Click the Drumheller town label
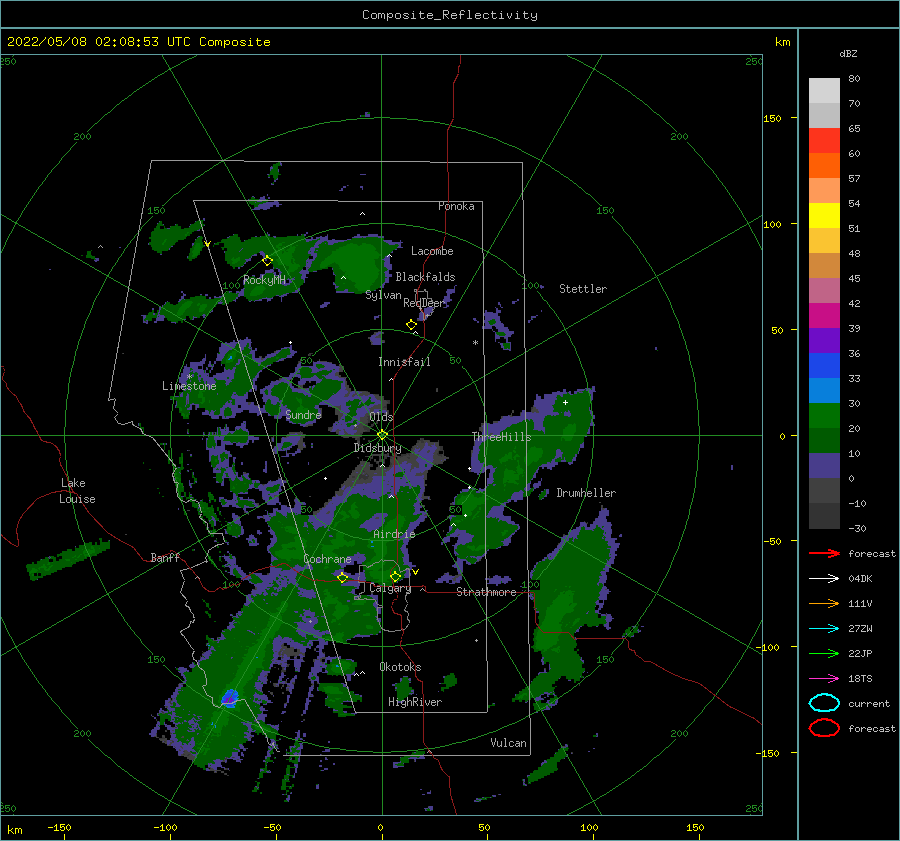Viewport: 900px width, 841px height. pos(586,493)
